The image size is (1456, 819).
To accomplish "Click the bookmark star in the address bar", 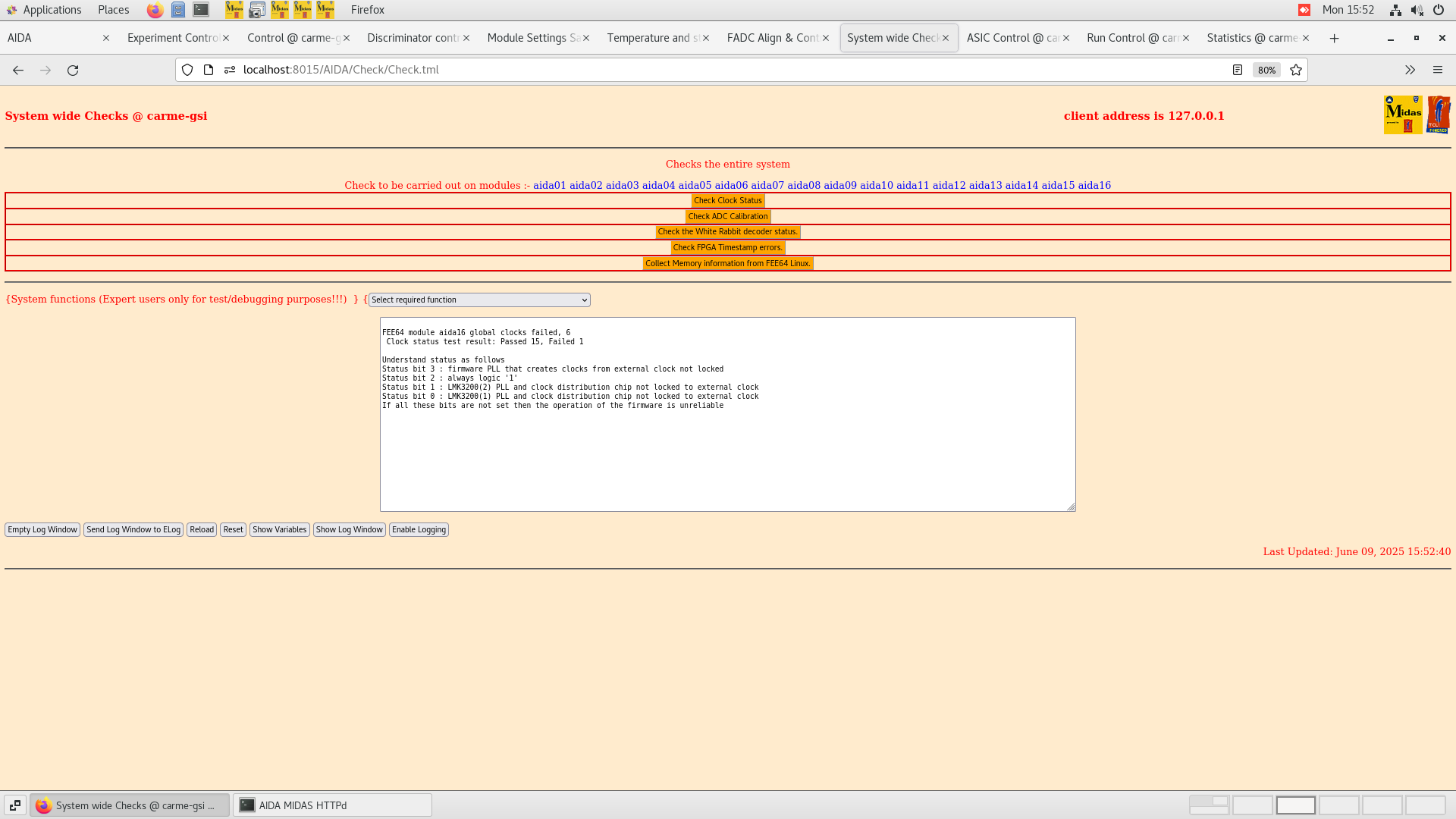I will [1295, 70].
